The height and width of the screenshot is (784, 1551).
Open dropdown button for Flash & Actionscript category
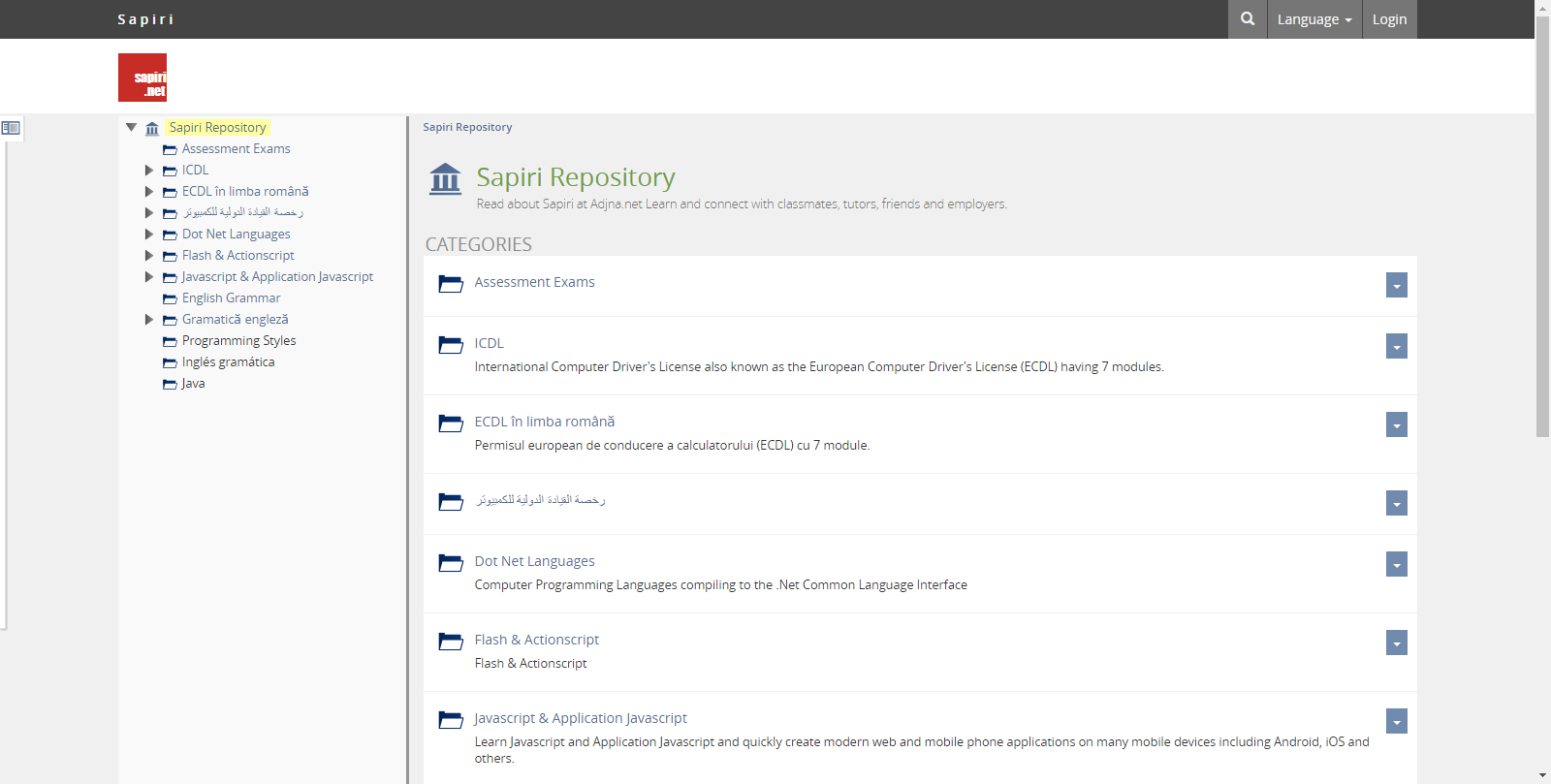(x=1397, y=643)
